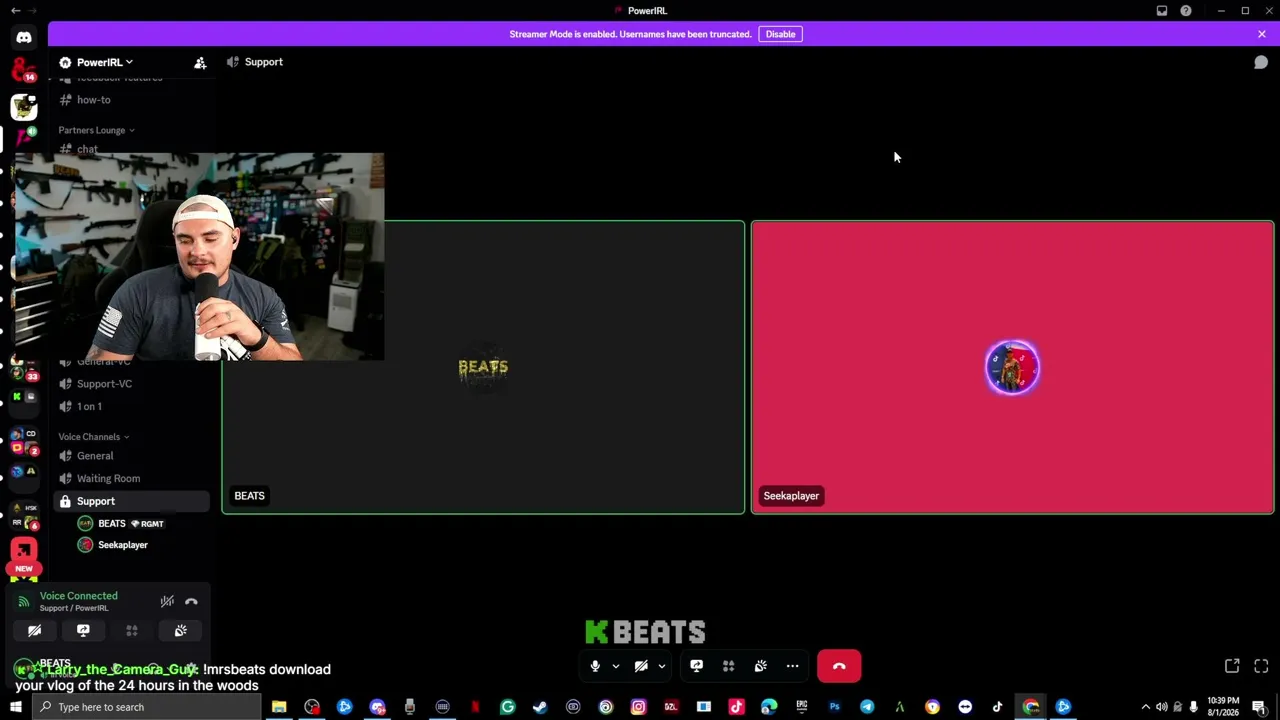Open Telegram from the taskbar
Image resolution: width=1280 pixels, height=720 pixels.
(x=867, y=707)
